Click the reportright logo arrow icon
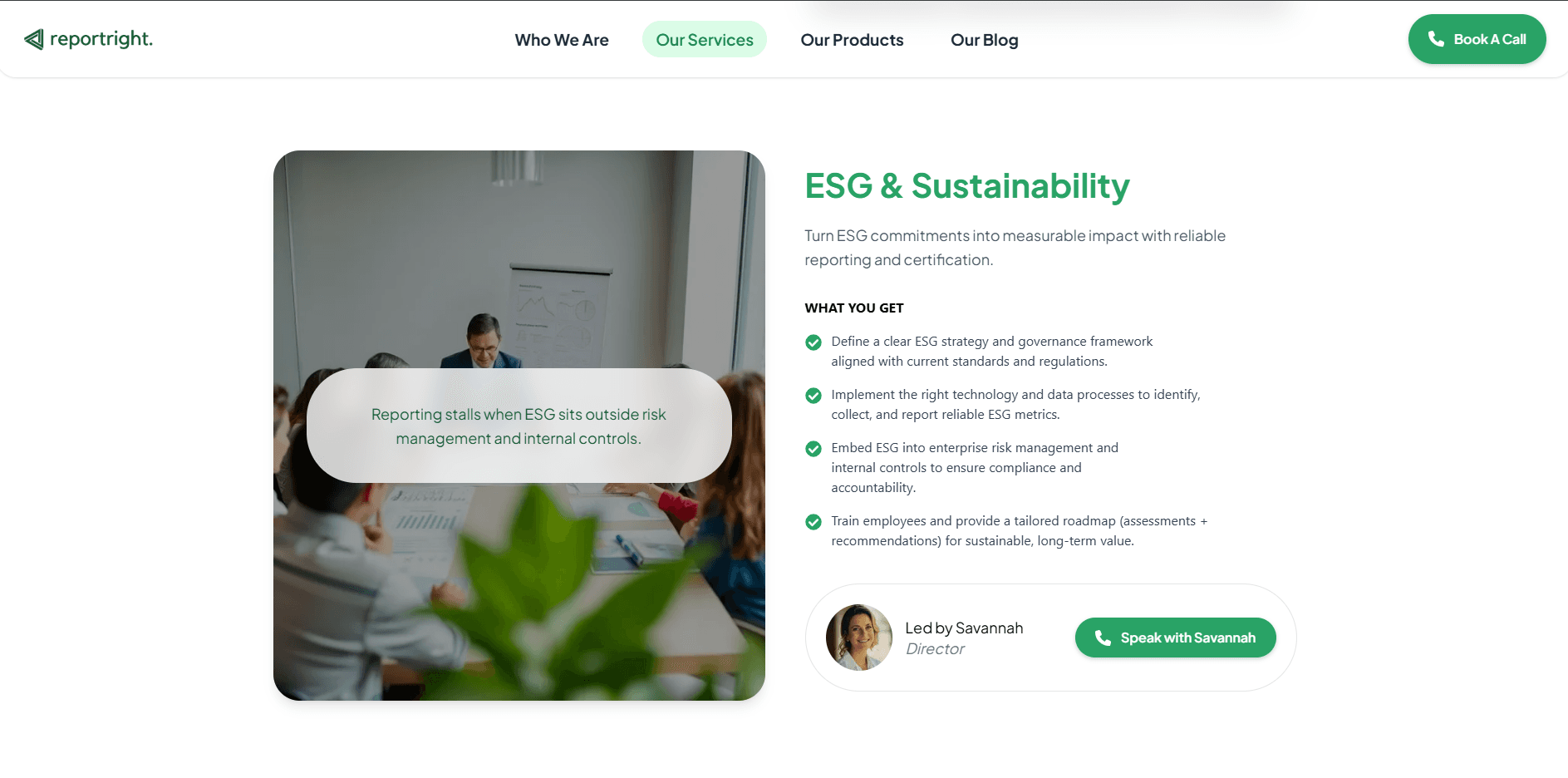This screenshot has height=778, width=1568. point(34,39)
